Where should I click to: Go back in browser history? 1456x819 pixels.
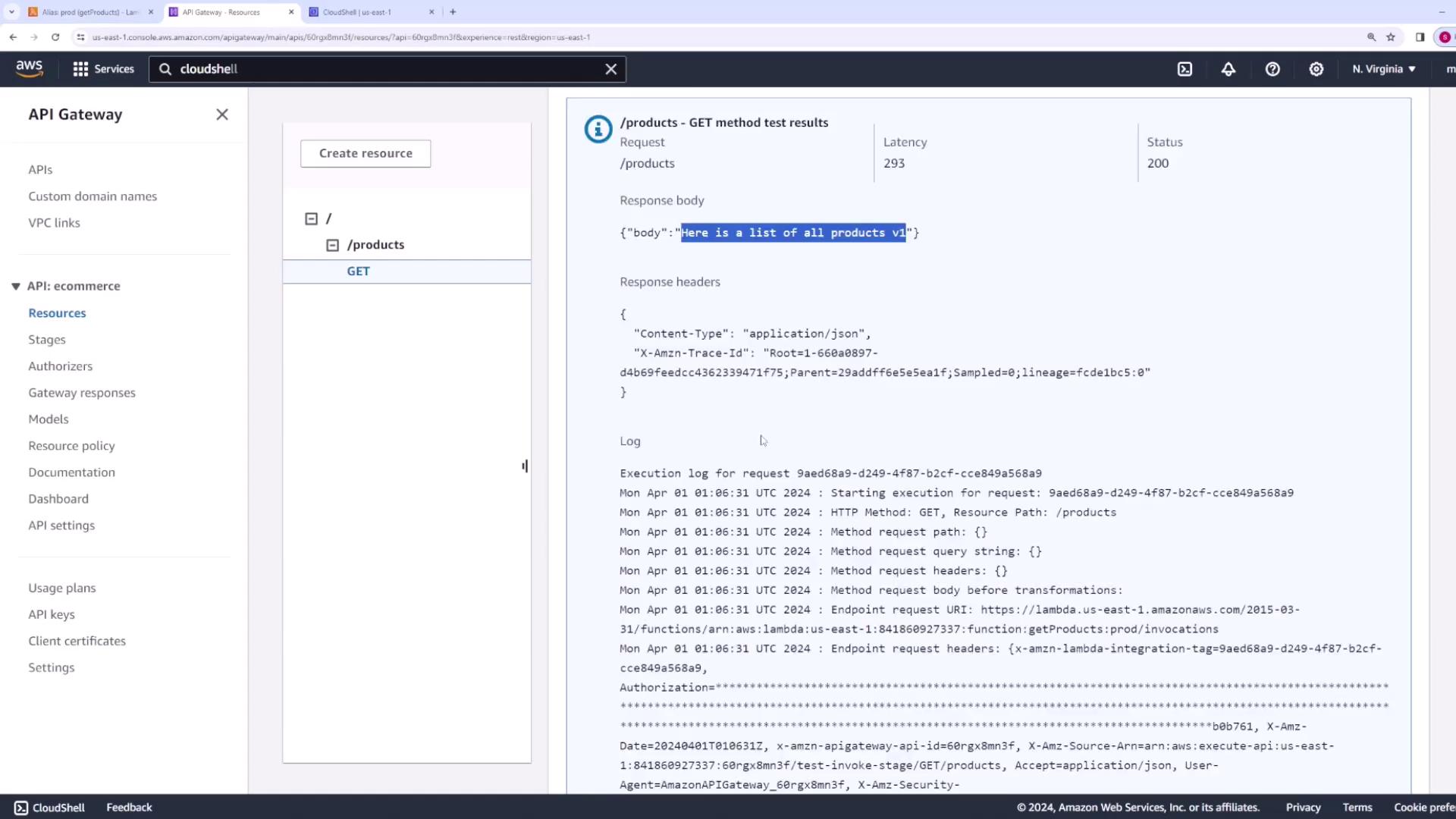(x=13, y=36)
